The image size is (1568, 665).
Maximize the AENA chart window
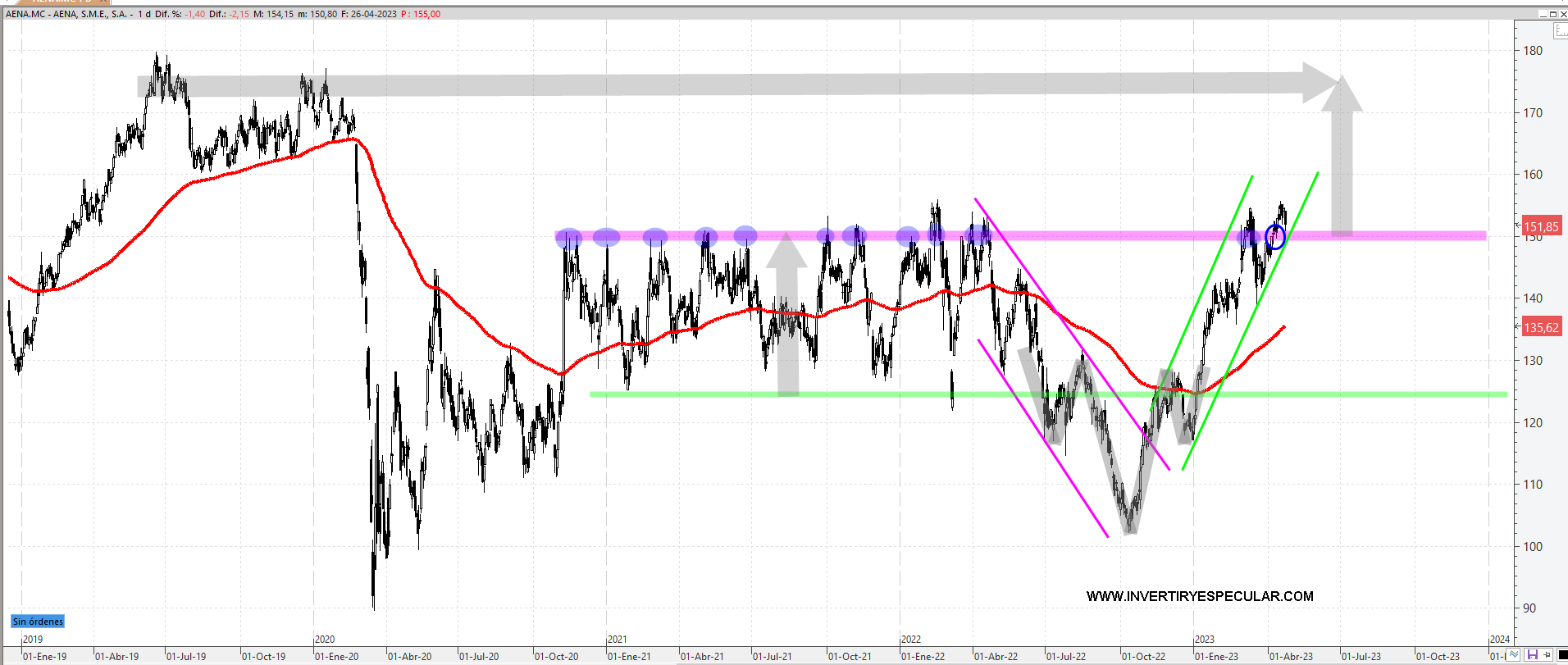(1552, 14)
